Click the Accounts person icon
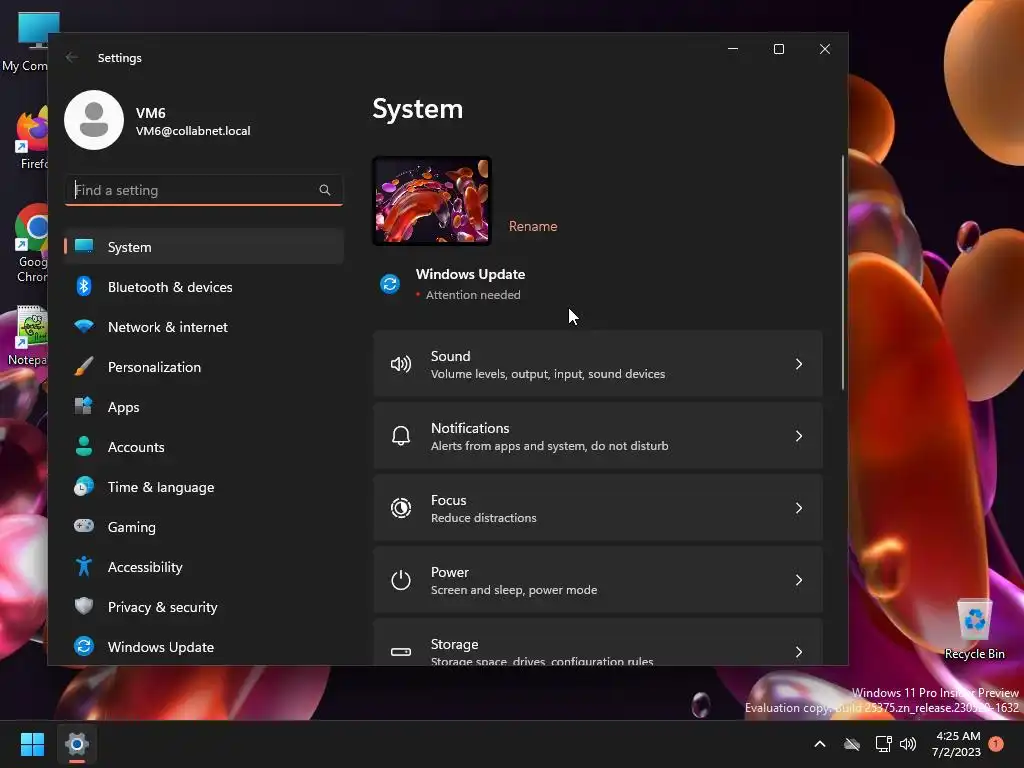 click(84, 446)
